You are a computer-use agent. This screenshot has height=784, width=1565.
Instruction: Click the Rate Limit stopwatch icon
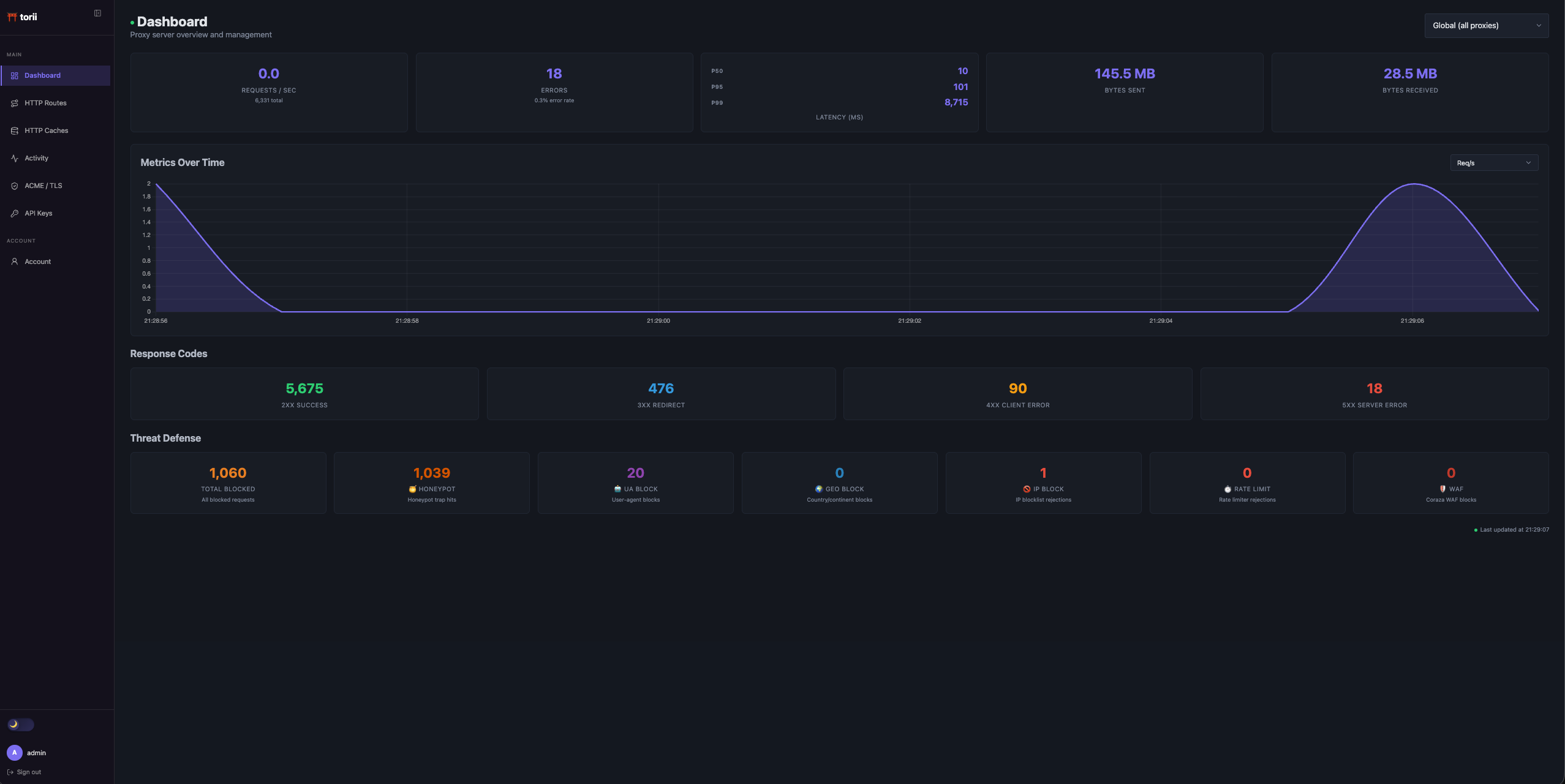pos(1227,489)
